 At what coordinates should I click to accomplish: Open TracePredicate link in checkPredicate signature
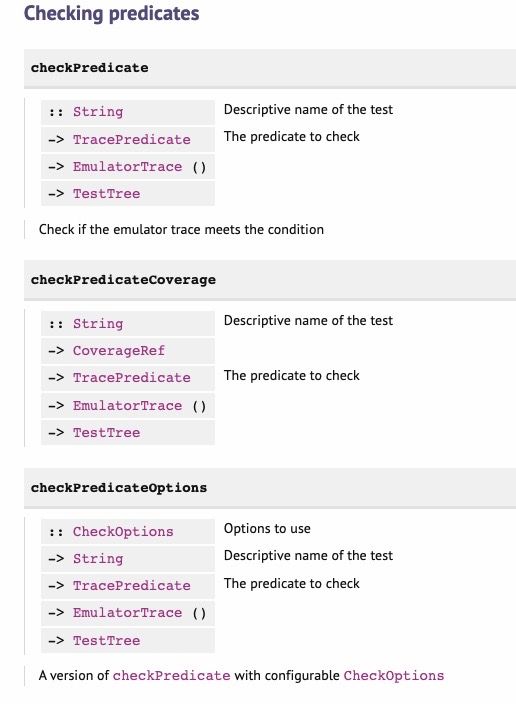pos(132,140)
